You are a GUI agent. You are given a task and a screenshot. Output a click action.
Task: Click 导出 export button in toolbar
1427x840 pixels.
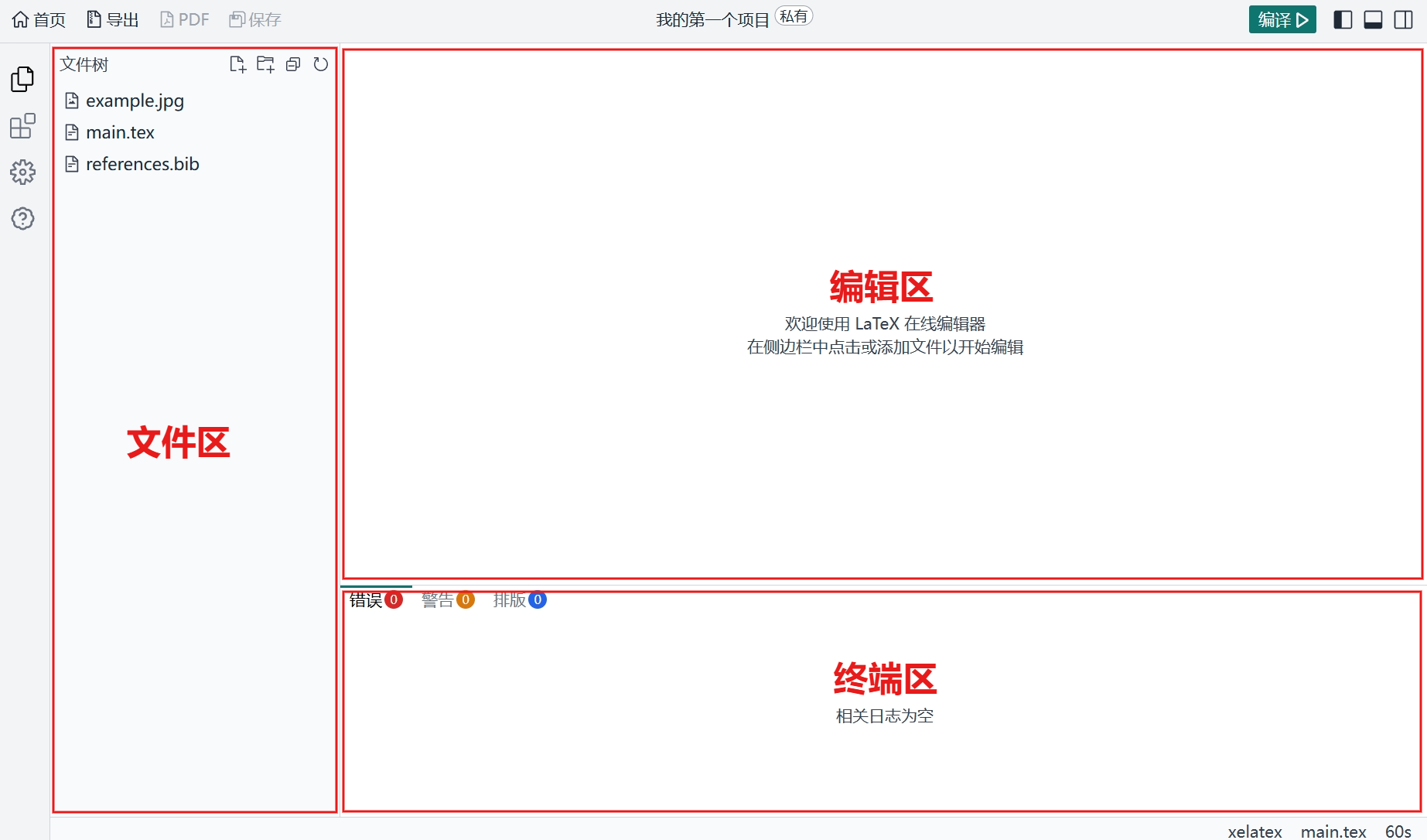(112, 20)
